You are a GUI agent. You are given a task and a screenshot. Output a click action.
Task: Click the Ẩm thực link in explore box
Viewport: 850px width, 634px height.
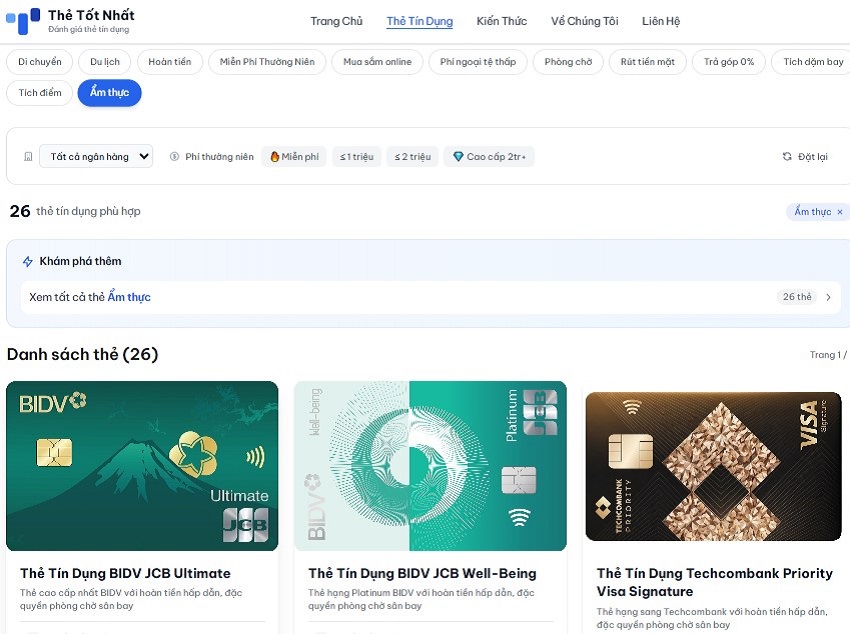[129, 297]
